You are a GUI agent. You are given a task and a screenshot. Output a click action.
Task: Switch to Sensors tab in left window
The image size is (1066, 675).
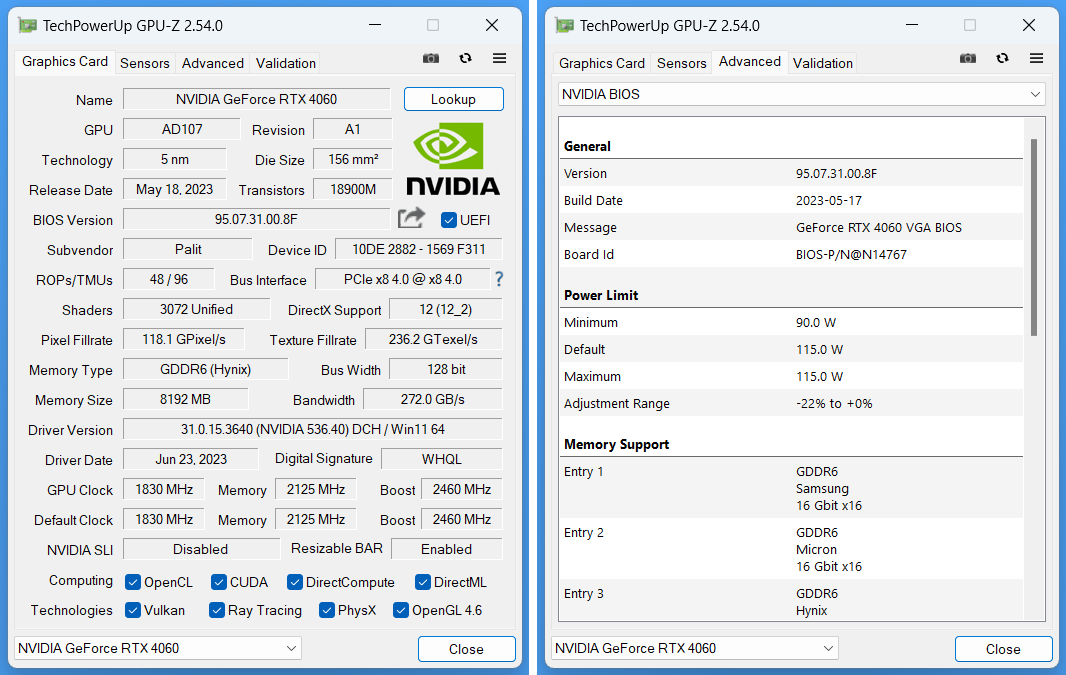tap(145, 63)
